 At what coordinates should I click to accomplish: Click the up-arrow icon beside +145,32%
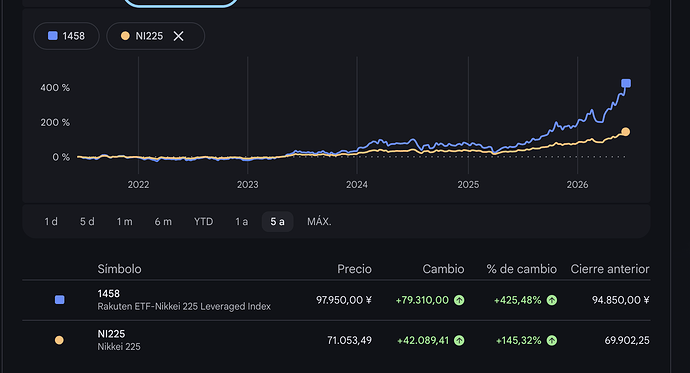[552, 340]
